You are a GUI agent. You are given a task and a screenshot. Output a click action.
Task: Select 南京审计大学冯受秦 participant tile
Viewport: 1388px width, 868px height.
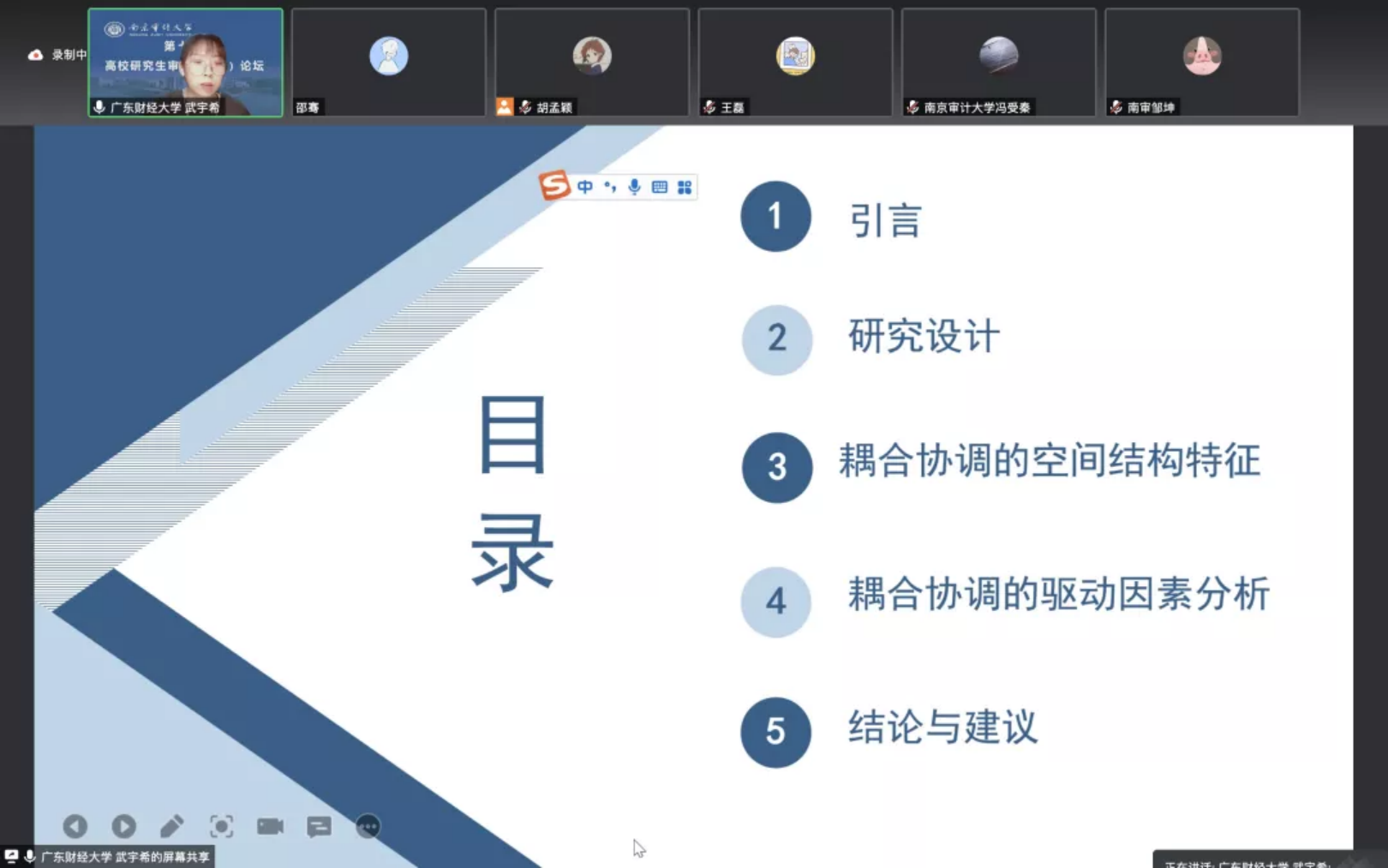click(x=998, y=63)
